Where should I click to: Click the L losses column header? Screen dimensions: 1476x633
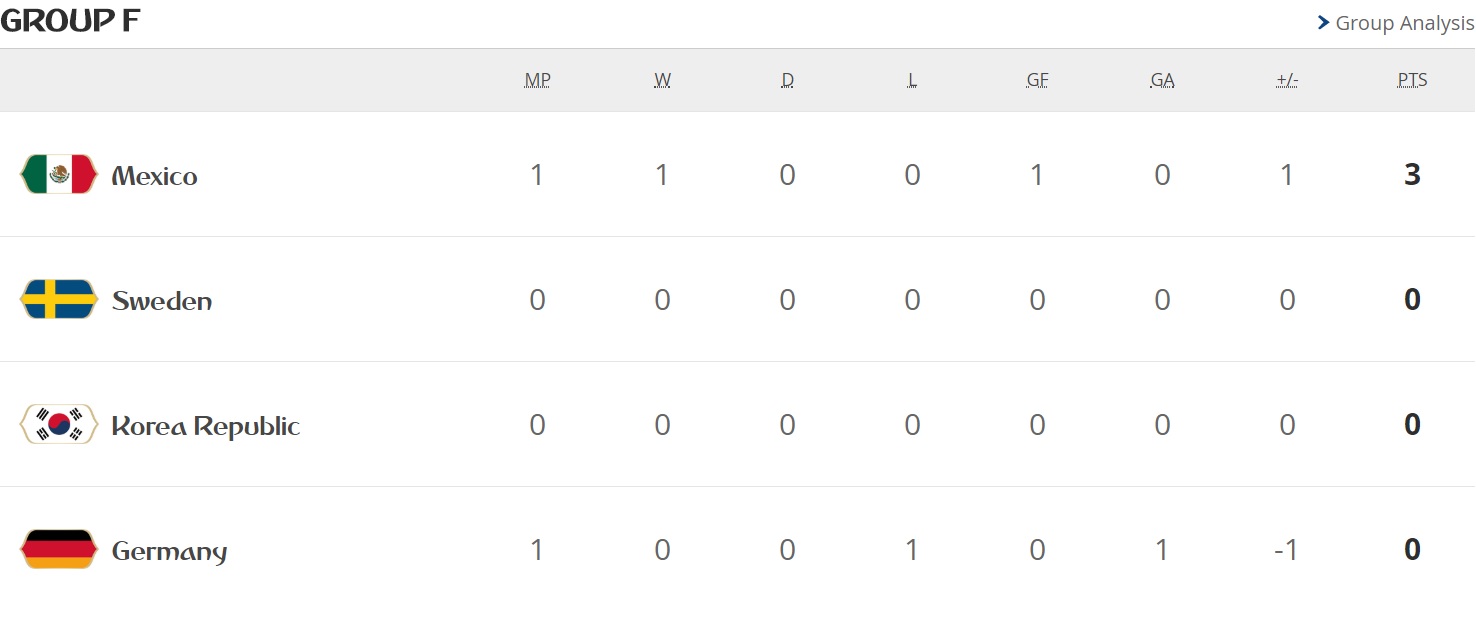(912, 80)
